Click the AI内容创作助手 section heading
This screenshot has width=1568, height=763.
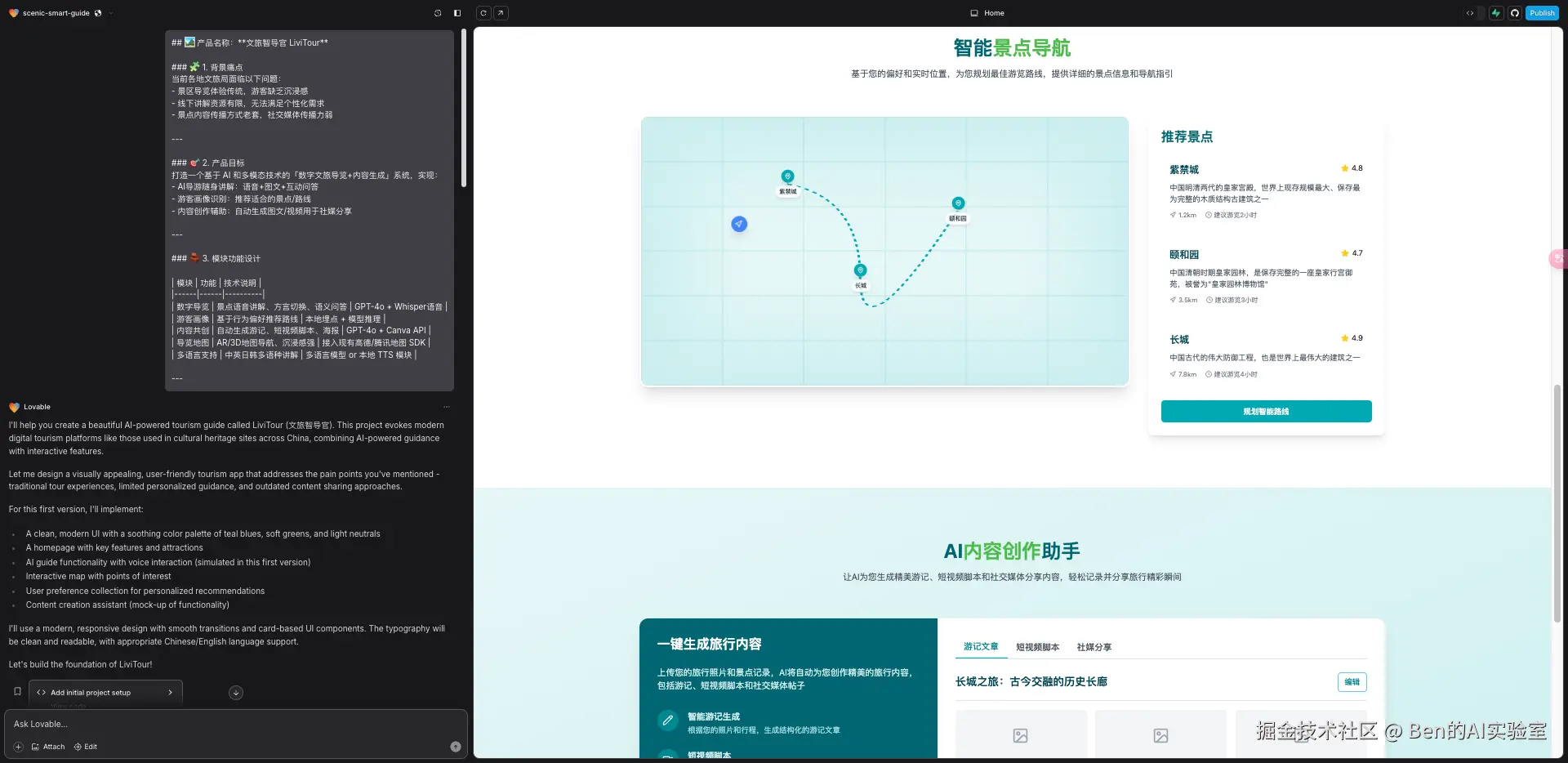1012,551
